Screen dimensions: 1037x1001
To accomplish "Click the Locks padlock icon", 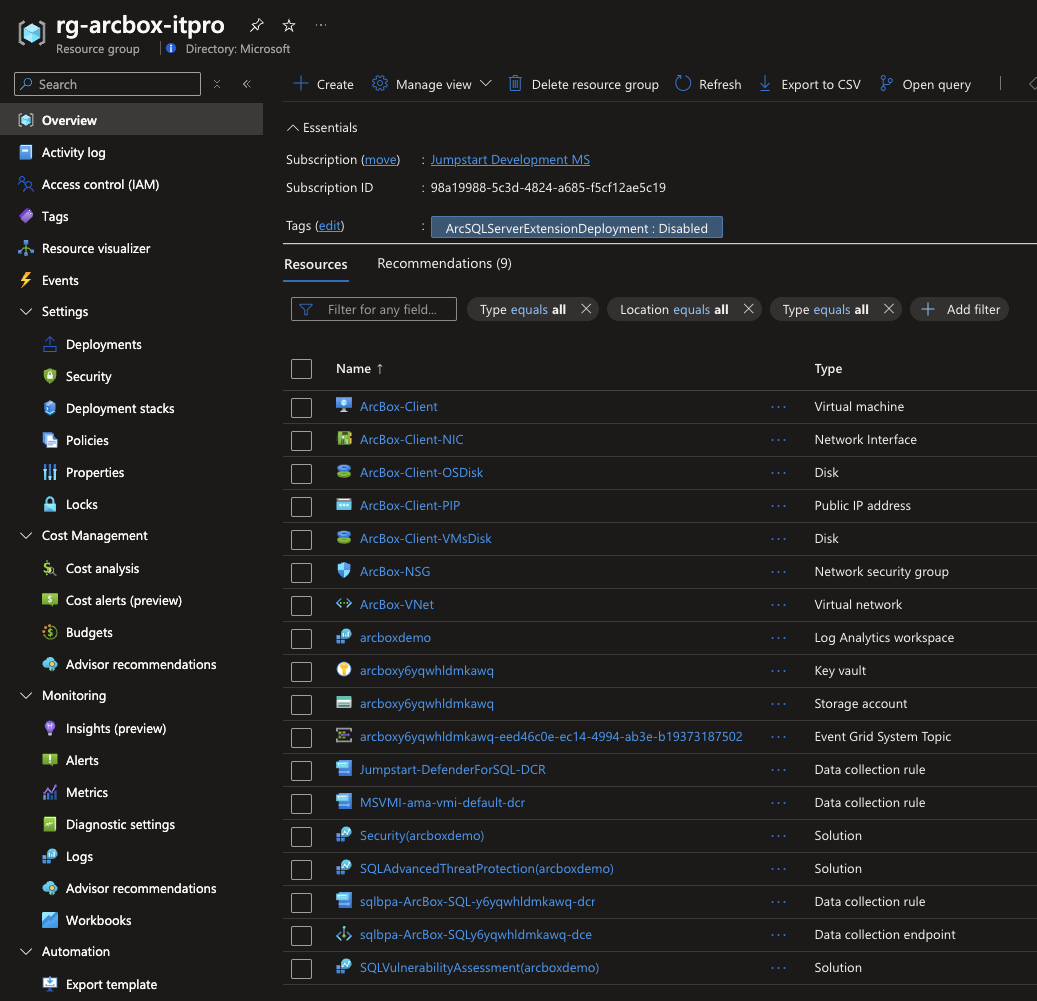I will [x=50, y=504].
